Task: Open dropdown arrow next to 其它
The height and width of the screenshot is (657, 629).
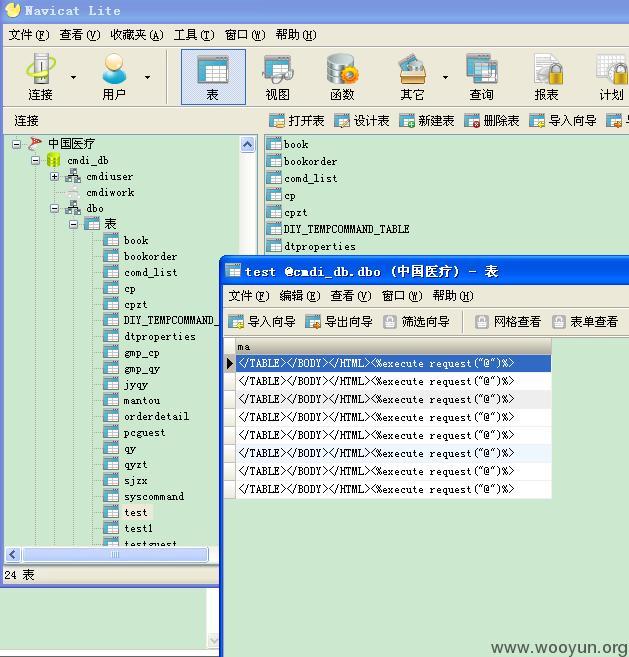Action: click(x=445, y=77)
